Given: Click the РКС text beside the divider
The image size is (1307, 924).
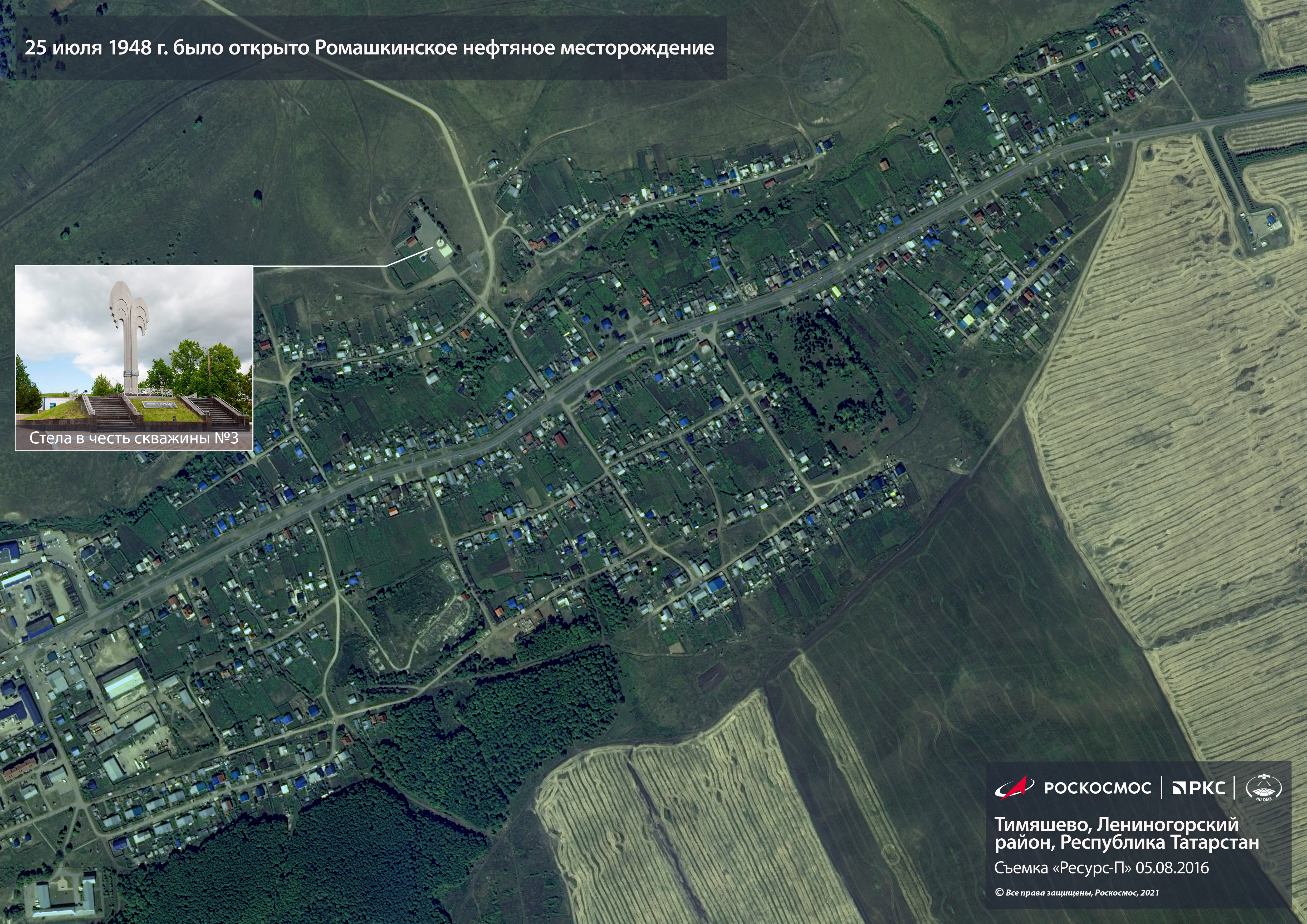Looking at the screenshot, I should pyautogui.click(x=1207, y=789).
